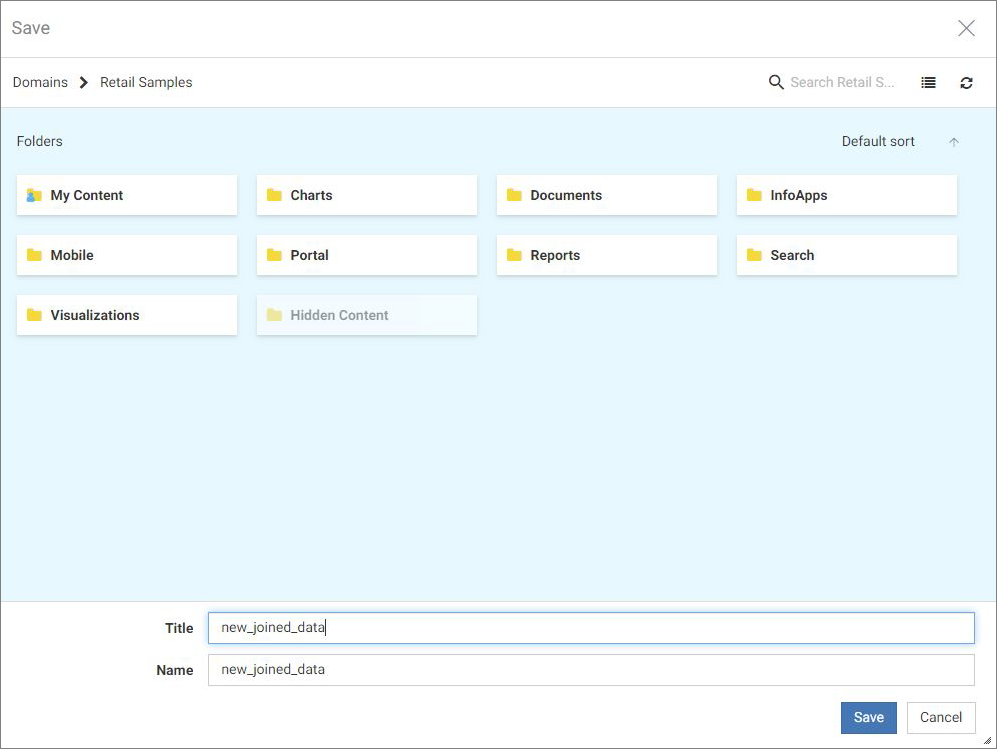Open the InfoApps folder

pos(847,195)
